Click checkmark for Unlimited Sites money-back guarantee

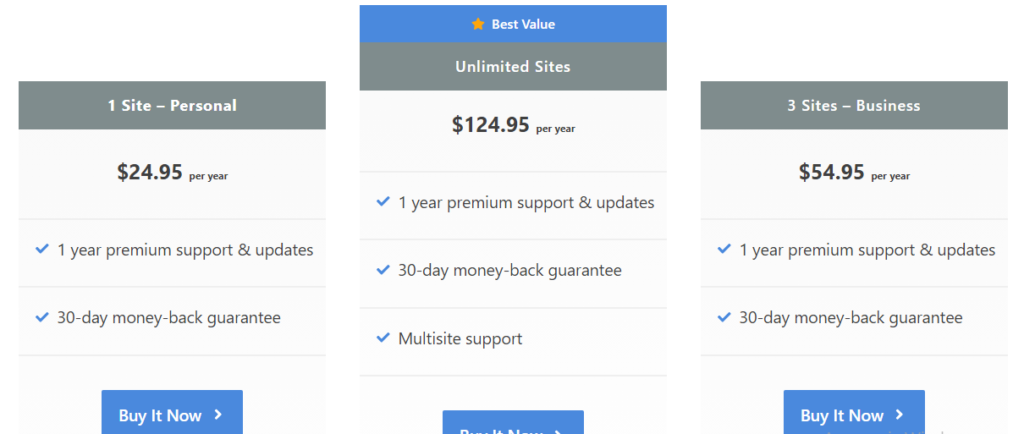[383, 270]
